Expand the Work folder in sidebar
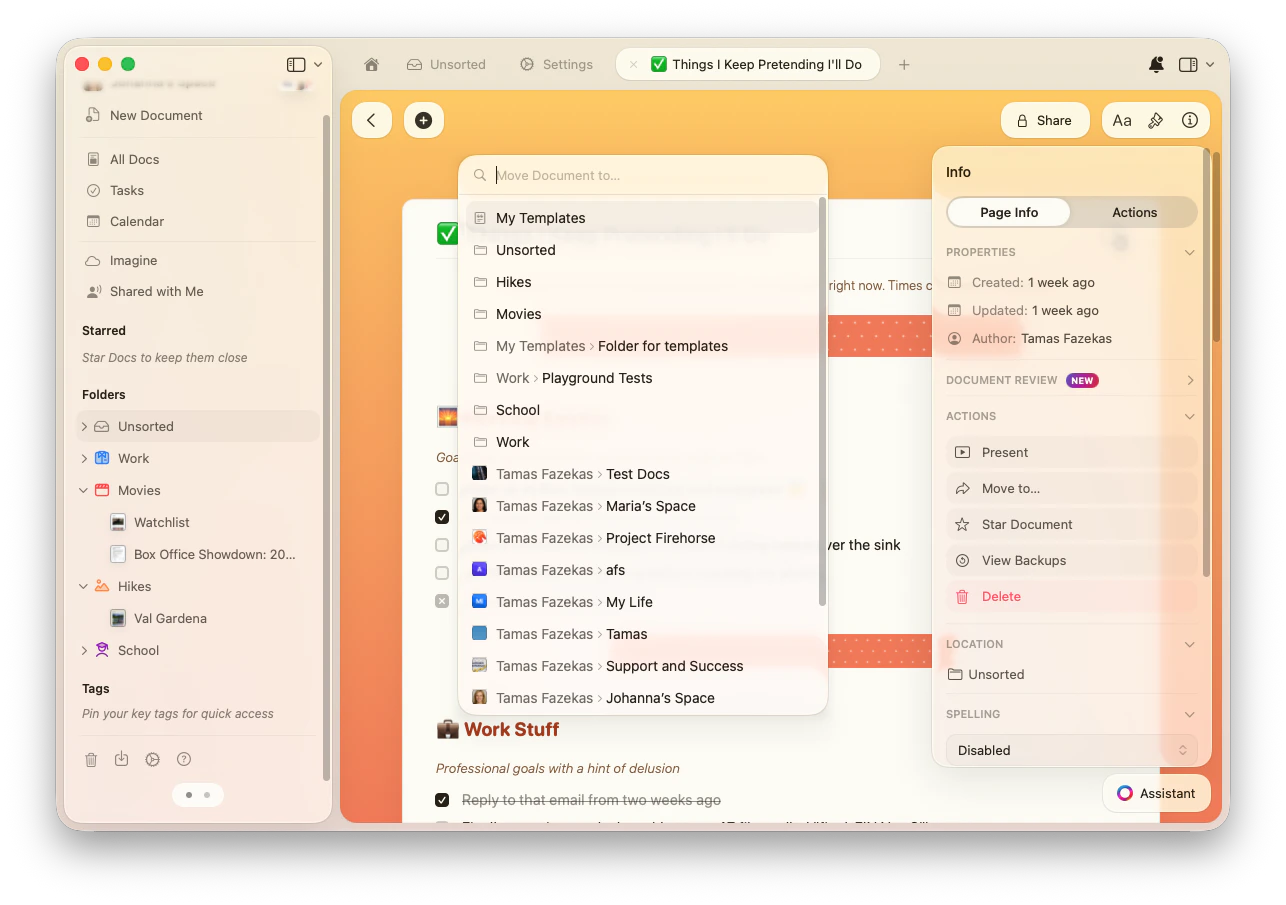 pos(84,458)
